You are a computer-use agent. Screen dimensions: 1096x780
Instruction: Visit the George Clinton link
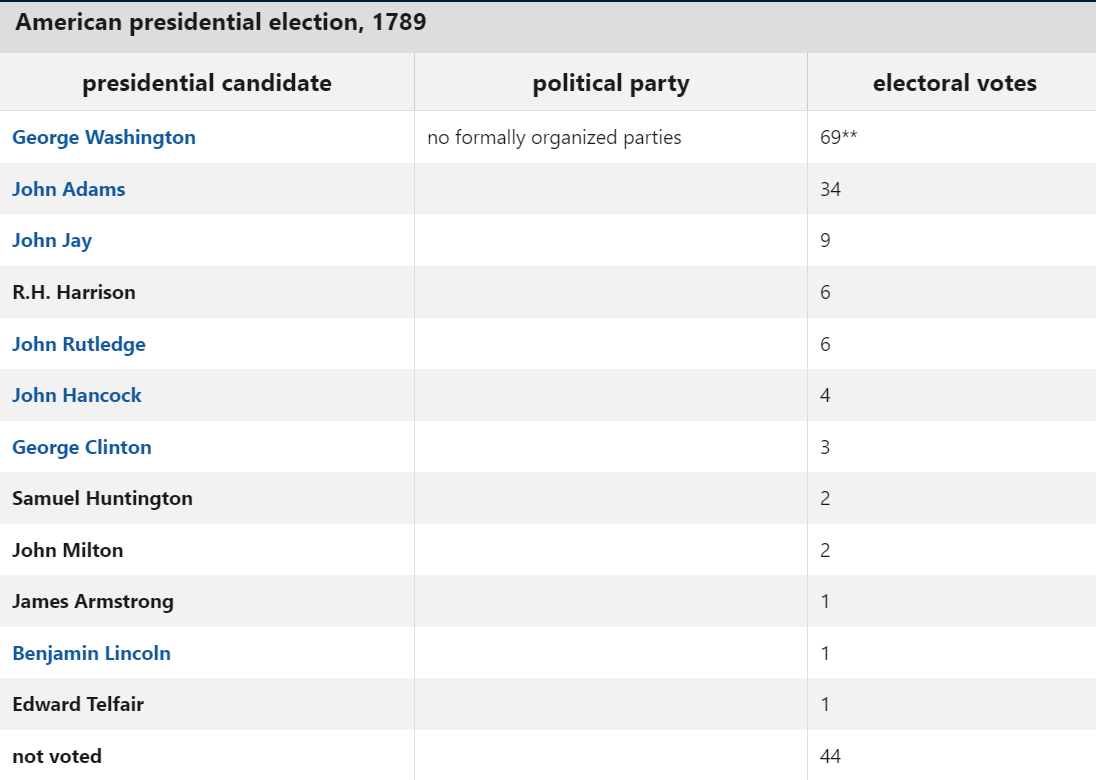tap(82, 447)
